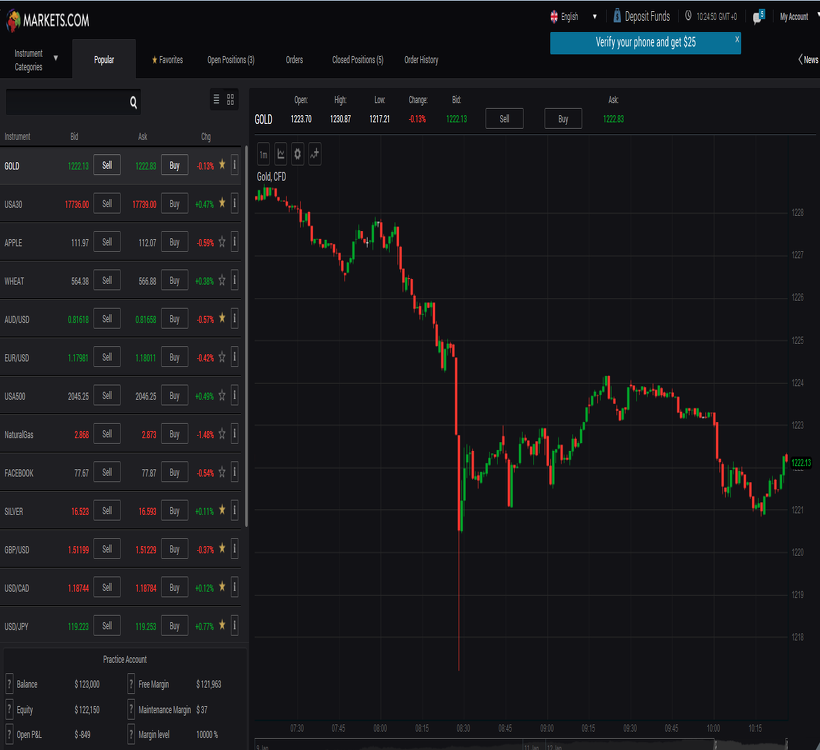Open info icon for APPLE row
The width and height of the screenshot is (820, 750).
235,242
